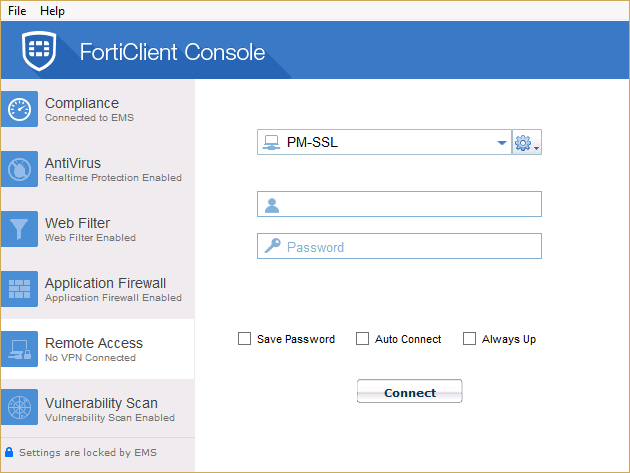630x473 pixels.
Task: Click 'Vulnerability Scan Enabled' status text
Action: (110, 418)
